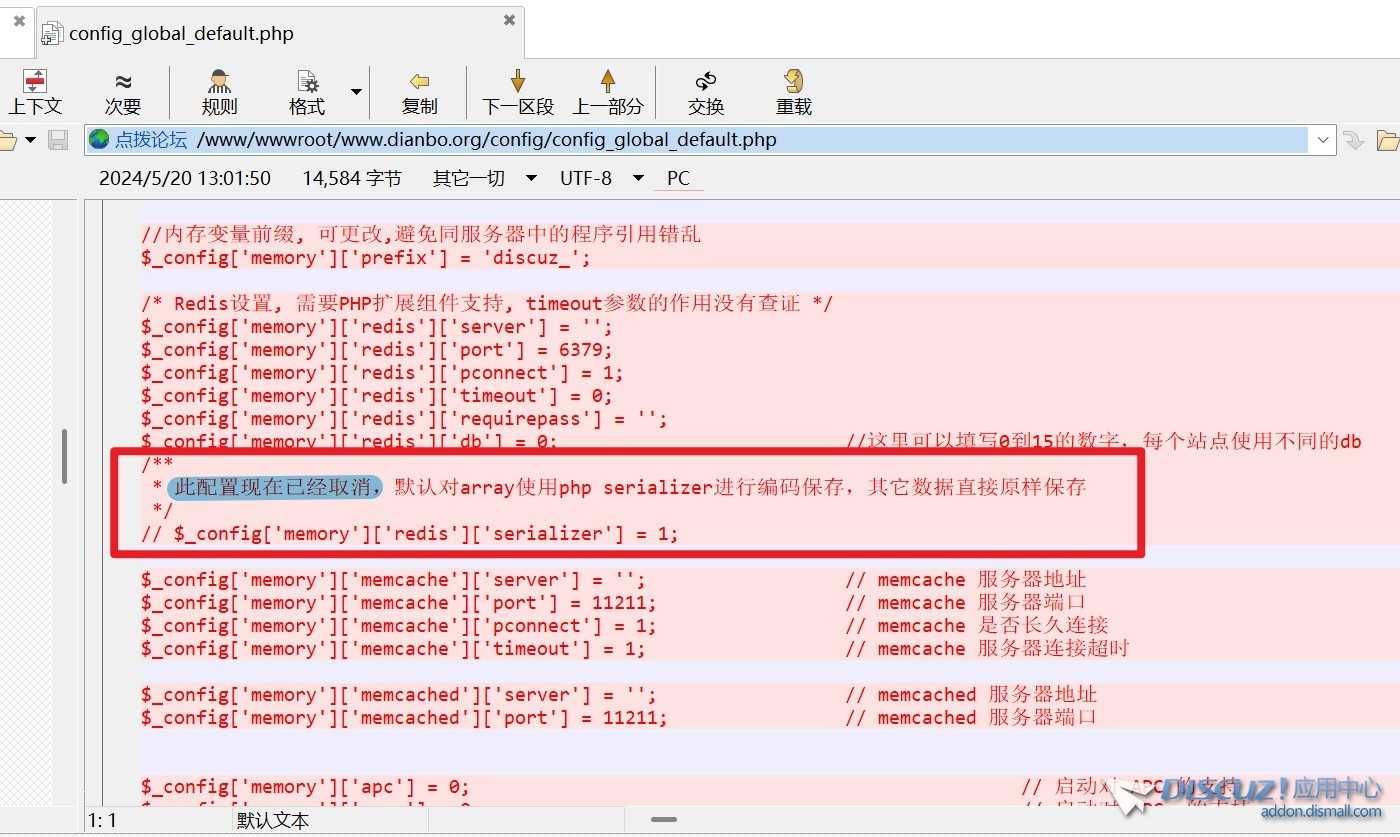The width and height of the screenshot is (1400, 837).
Task: Click the ['memcache']['server'] = '' line
Action: [x=393, y=580]
